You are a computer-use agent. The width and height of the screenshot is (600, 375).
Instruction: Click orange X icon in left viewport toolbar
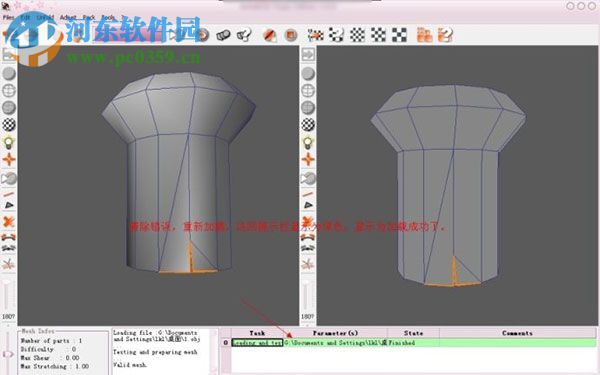click(9, 222)
